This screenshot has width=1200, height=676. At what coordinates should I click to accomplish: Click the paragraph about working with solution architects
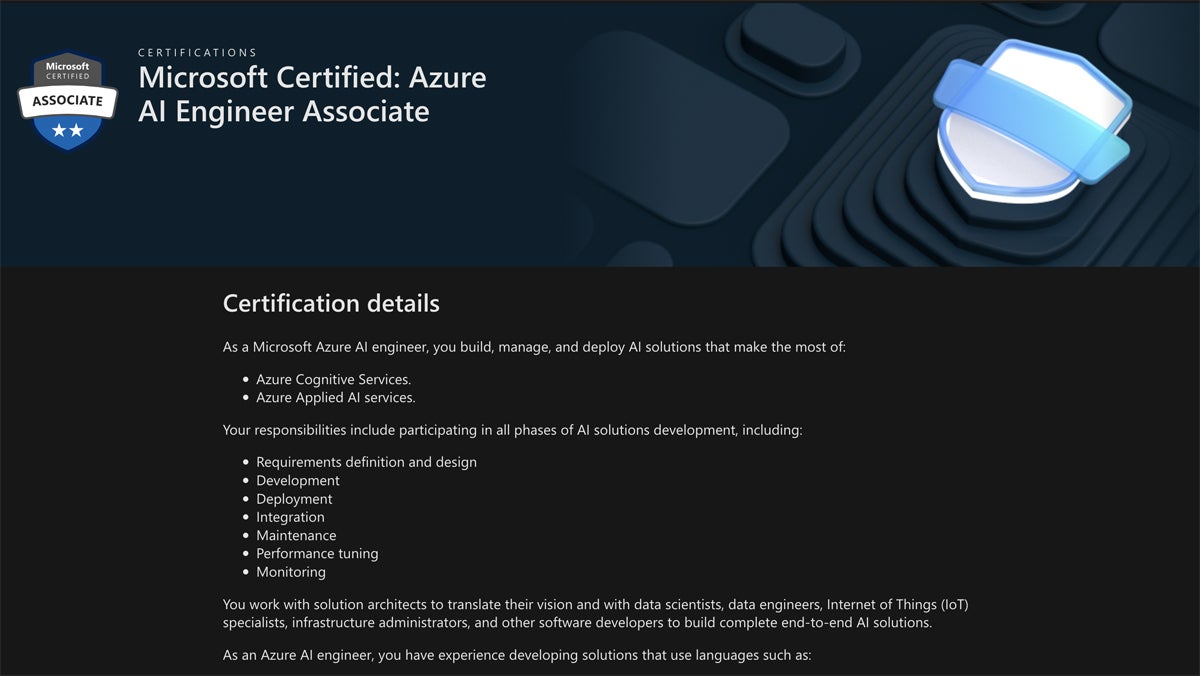[596, 613]
